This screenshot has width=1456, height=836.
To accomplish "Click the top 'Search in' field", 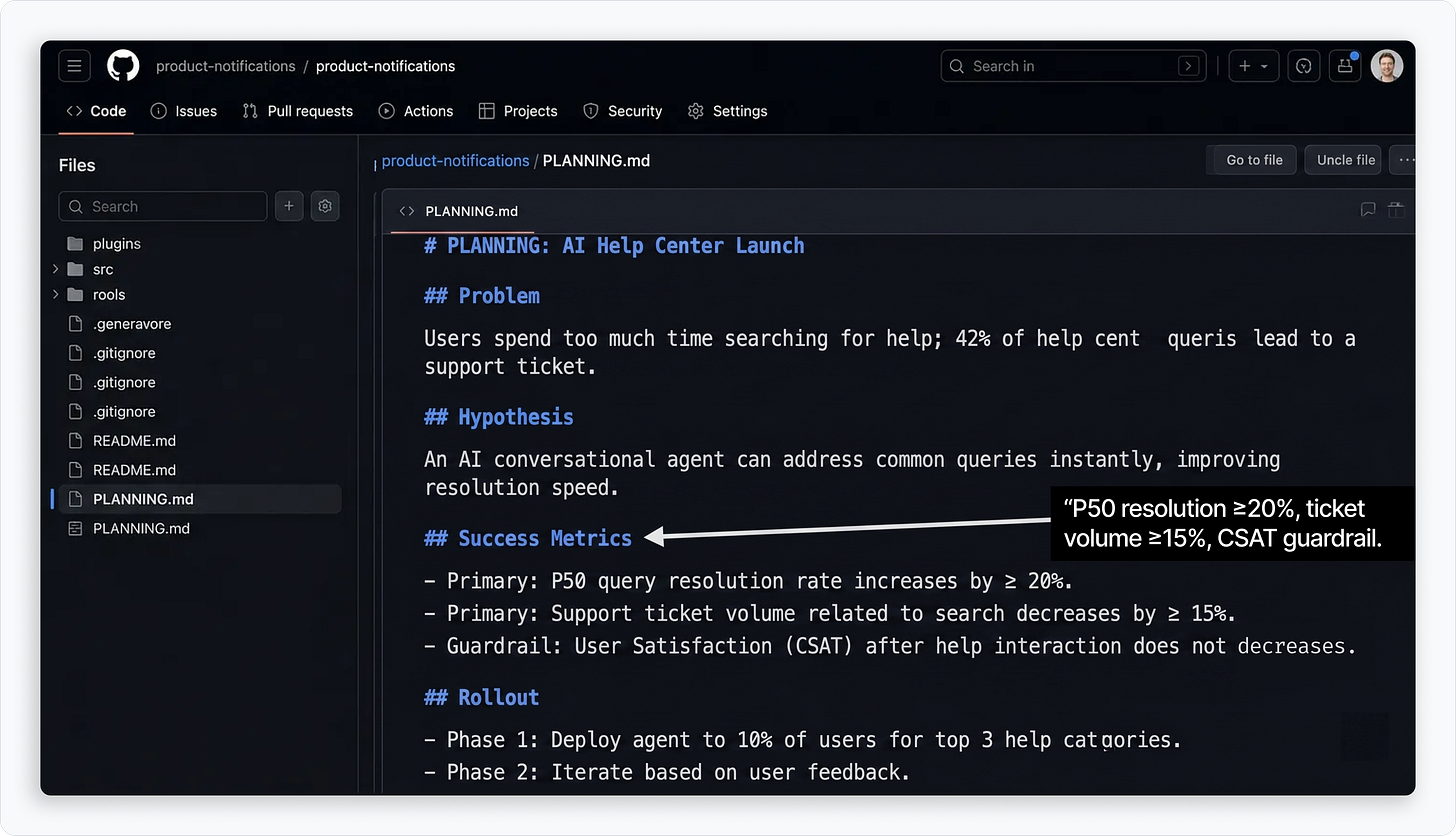I will point(1073,66).
